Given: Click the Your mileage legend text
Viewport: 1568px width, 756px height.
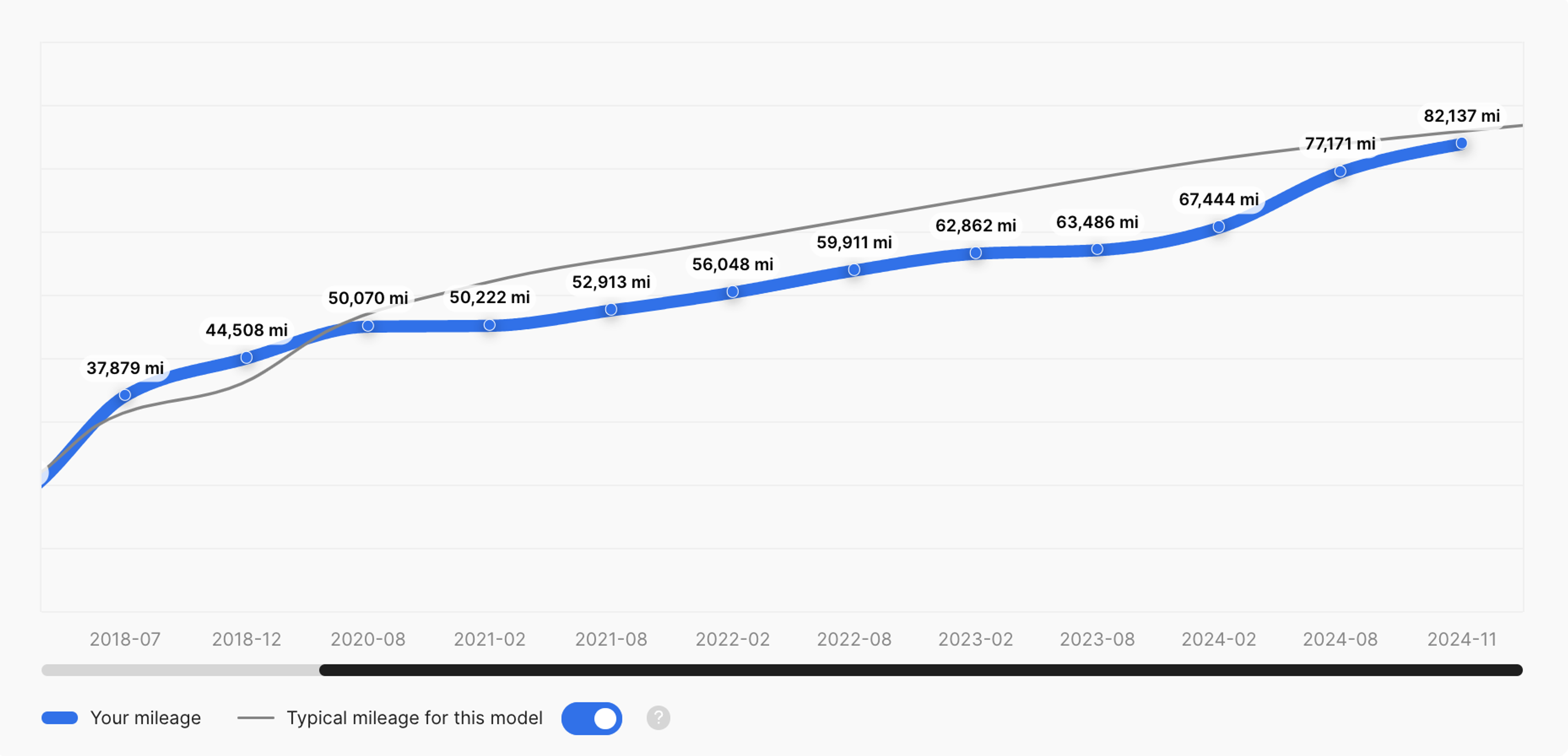Looking at the screenshot, I should [145, 718].
